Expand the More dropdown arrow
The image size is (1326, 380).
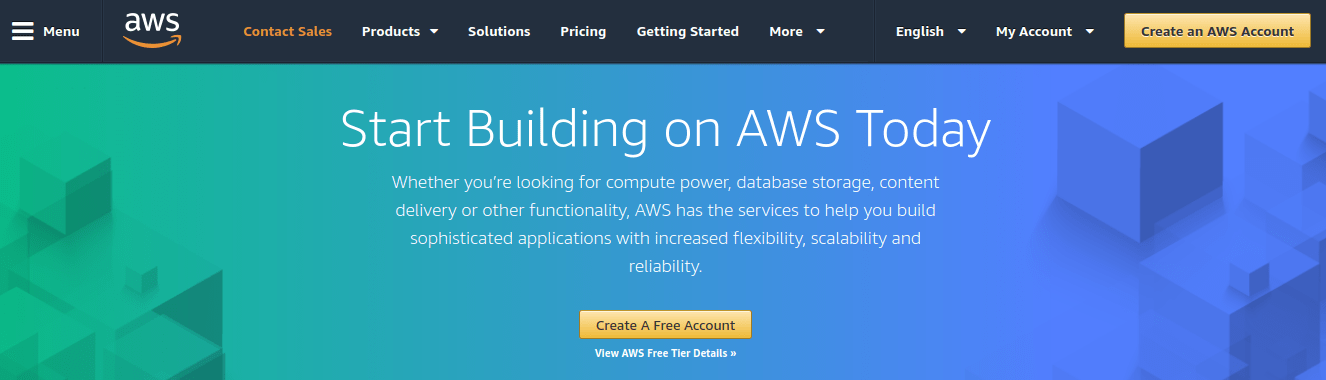[820, 32]
